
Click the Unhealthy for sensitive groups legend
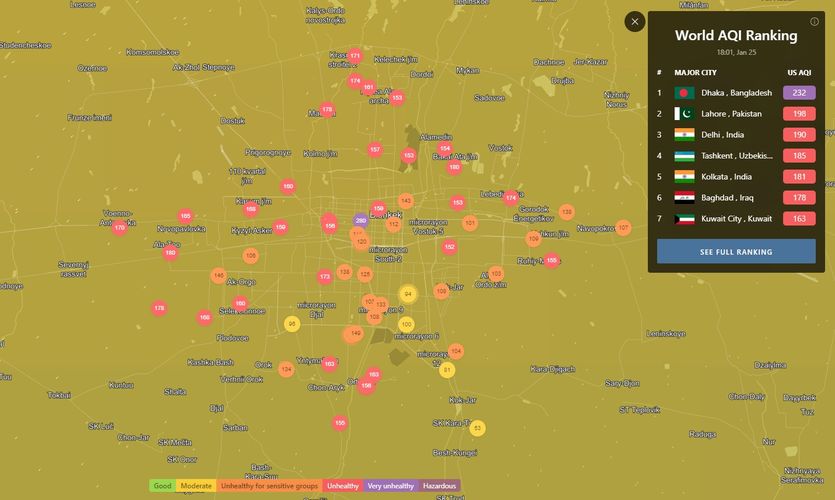(269, 486)
